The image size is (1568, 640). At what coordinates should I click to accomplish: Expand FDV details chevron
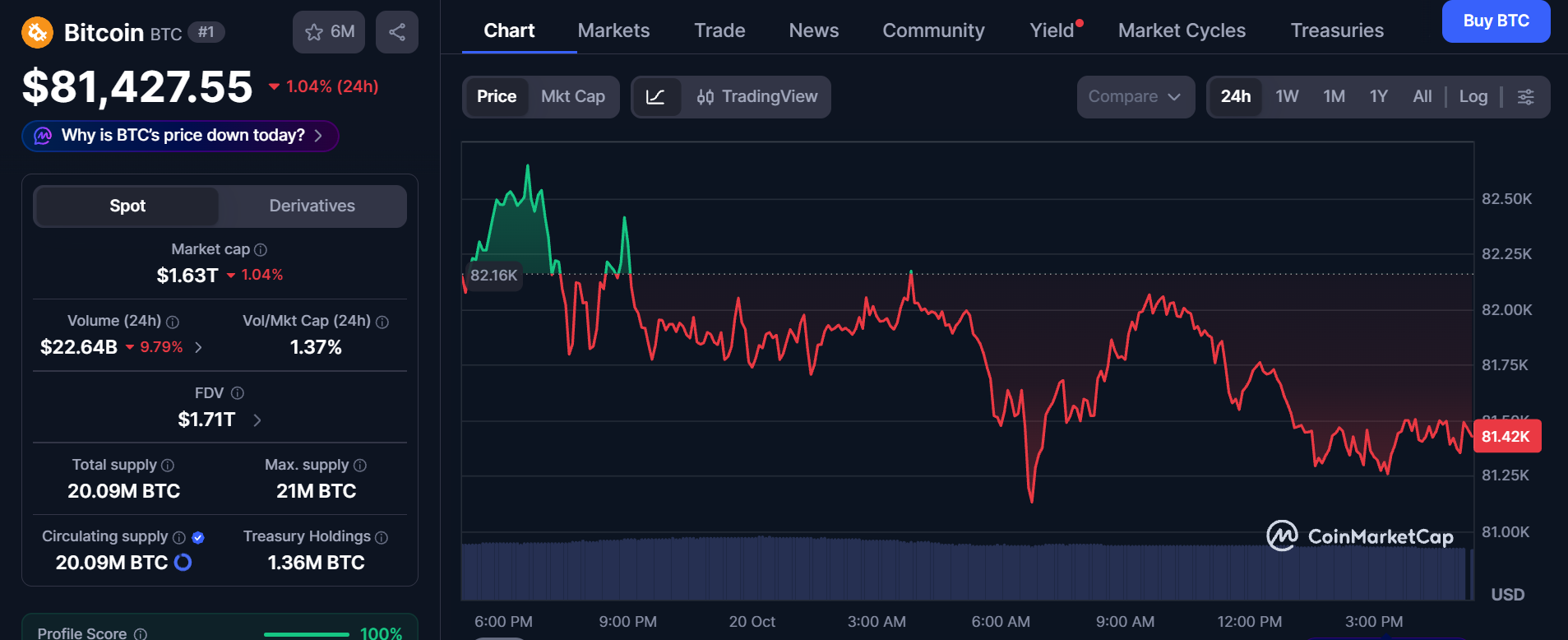pos(257,420)
